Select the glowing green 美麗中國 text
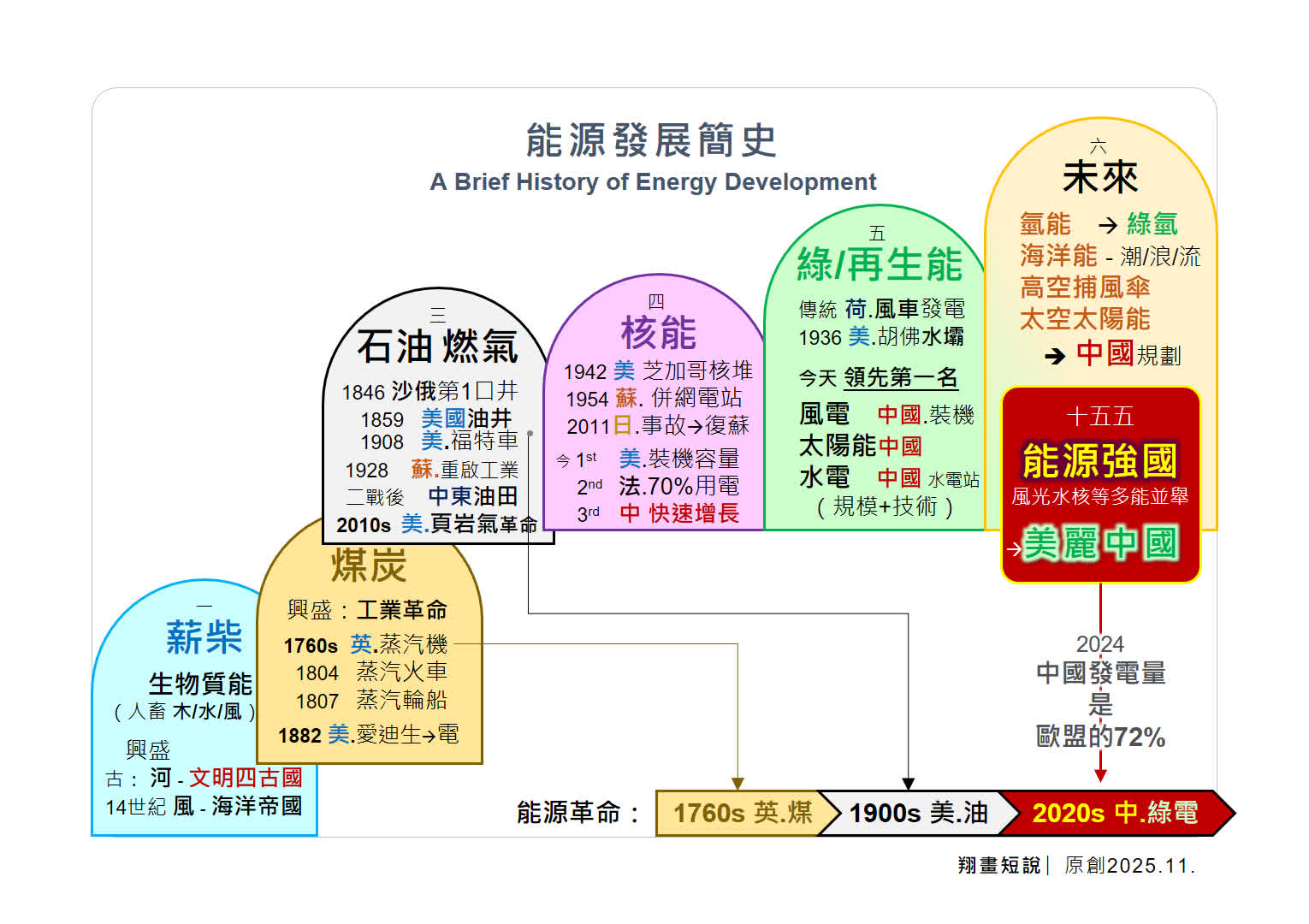This screenshot has width=1309, height=924. (1100, 543)
